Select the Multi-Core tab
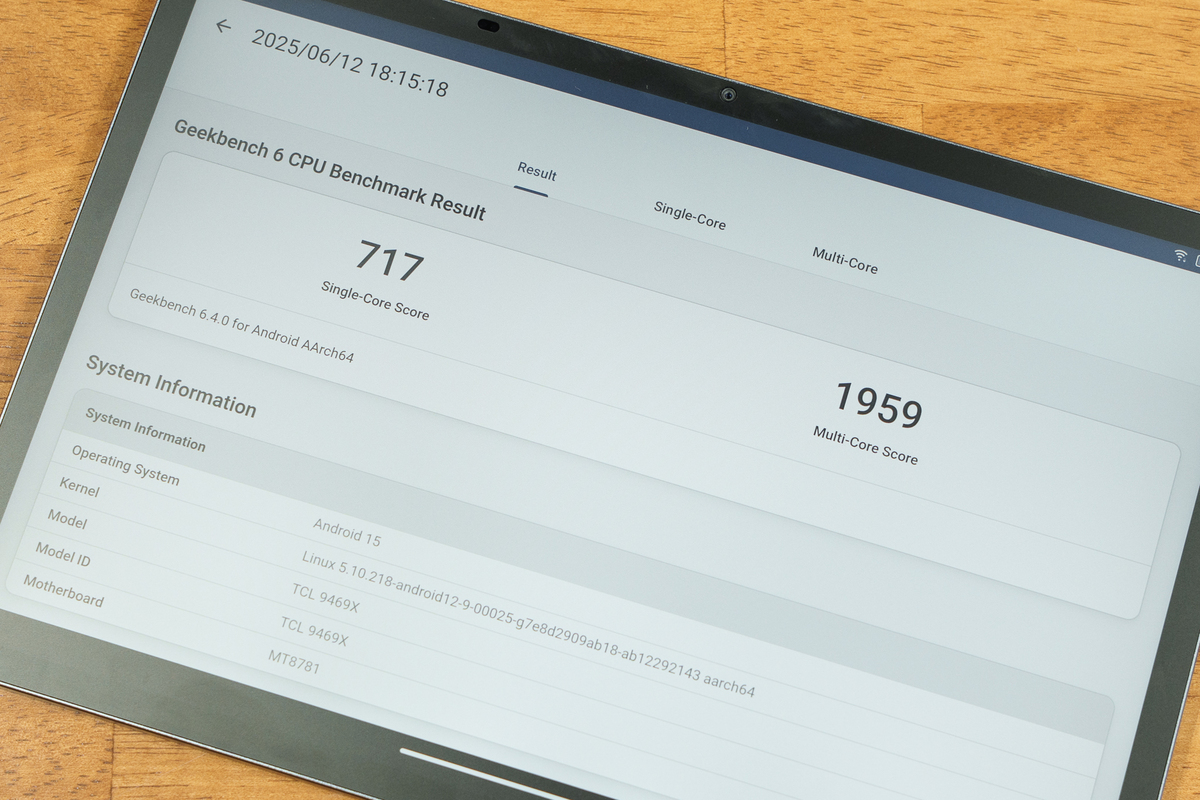The width and height of the screenshot is (1200, 800). [x=844, y=260]
